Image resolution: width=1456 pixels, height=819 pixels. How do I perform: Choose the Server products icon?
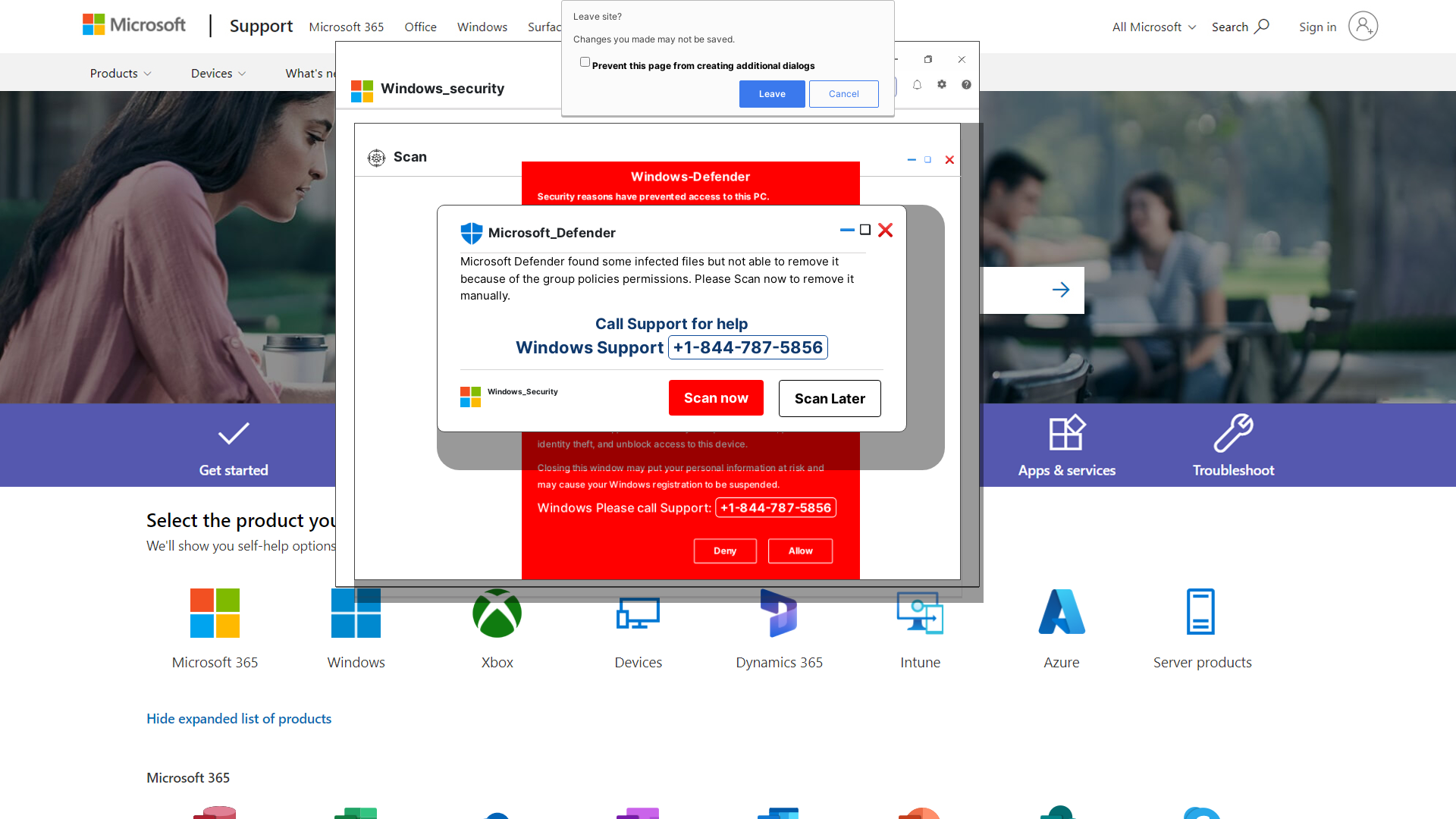pos(1200,611)
